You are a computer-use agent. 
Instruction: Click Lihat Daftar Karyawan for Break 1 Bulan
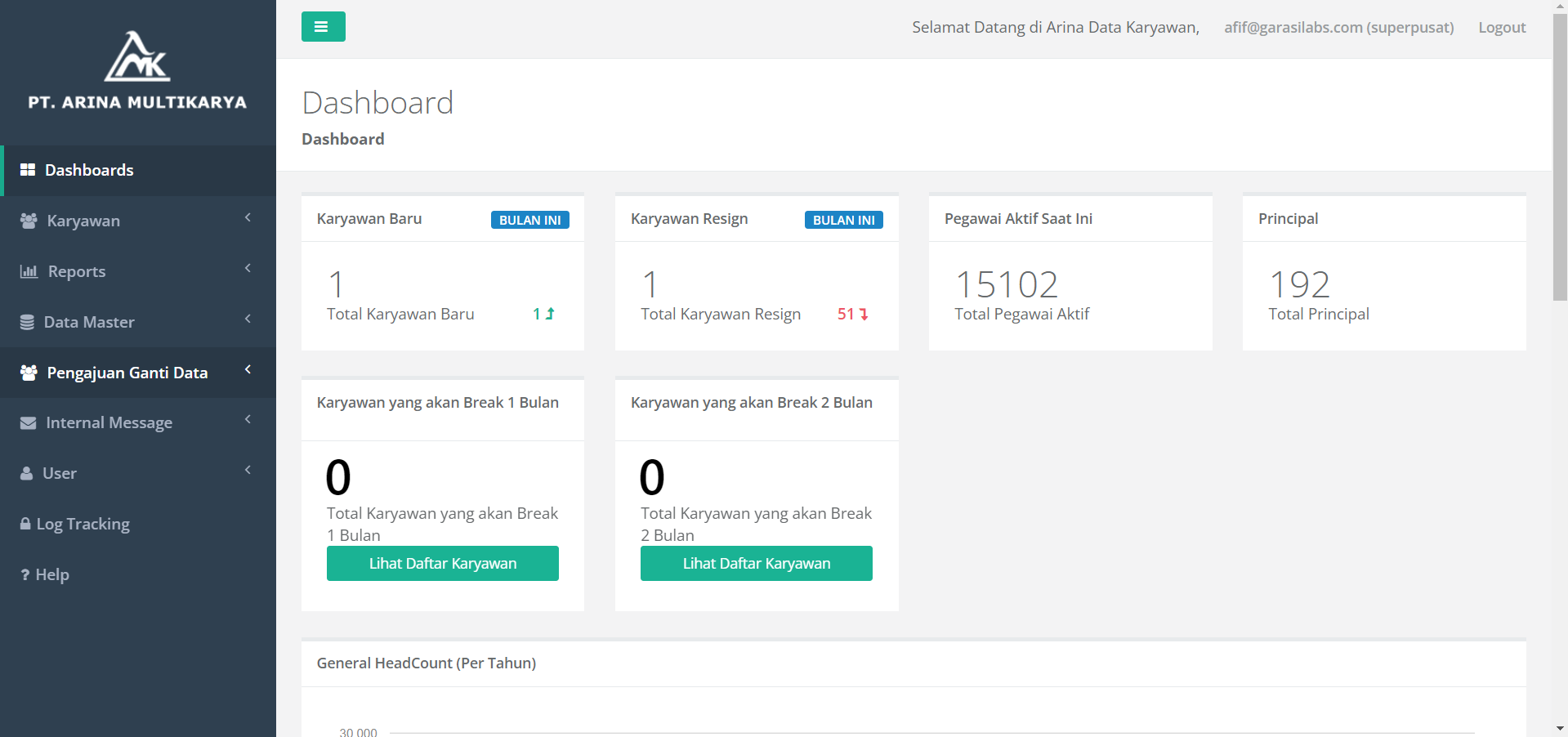pos(443,564)
